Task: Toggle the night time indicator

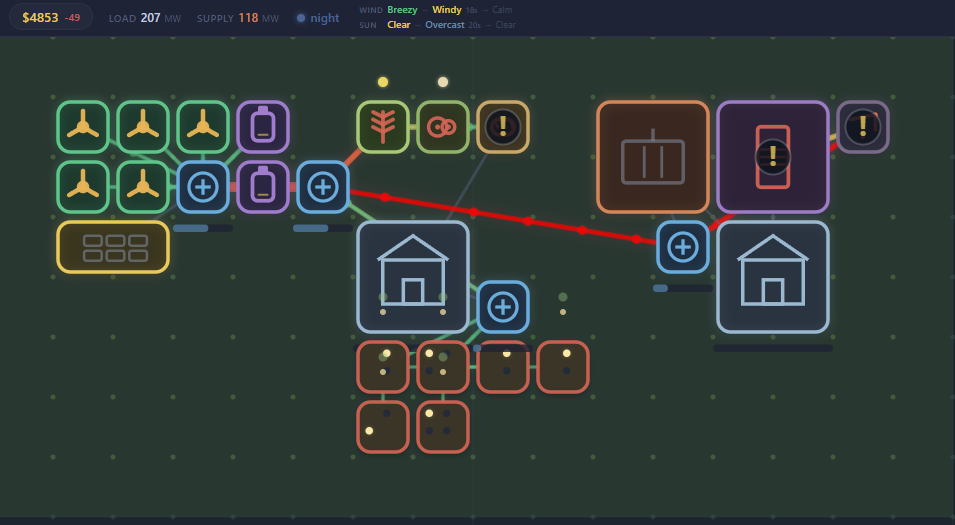Action: [317, 18]
